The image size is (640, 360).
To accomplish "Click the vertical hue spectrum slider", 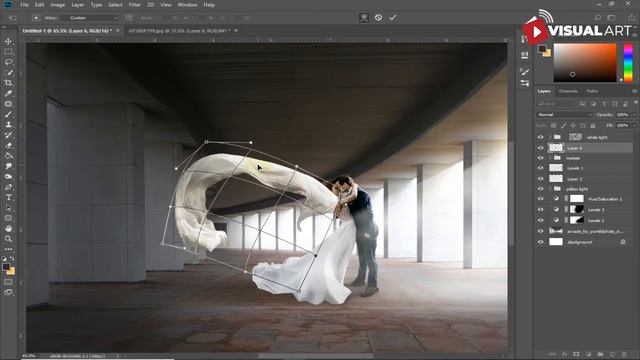I will (x=628, y=62).
